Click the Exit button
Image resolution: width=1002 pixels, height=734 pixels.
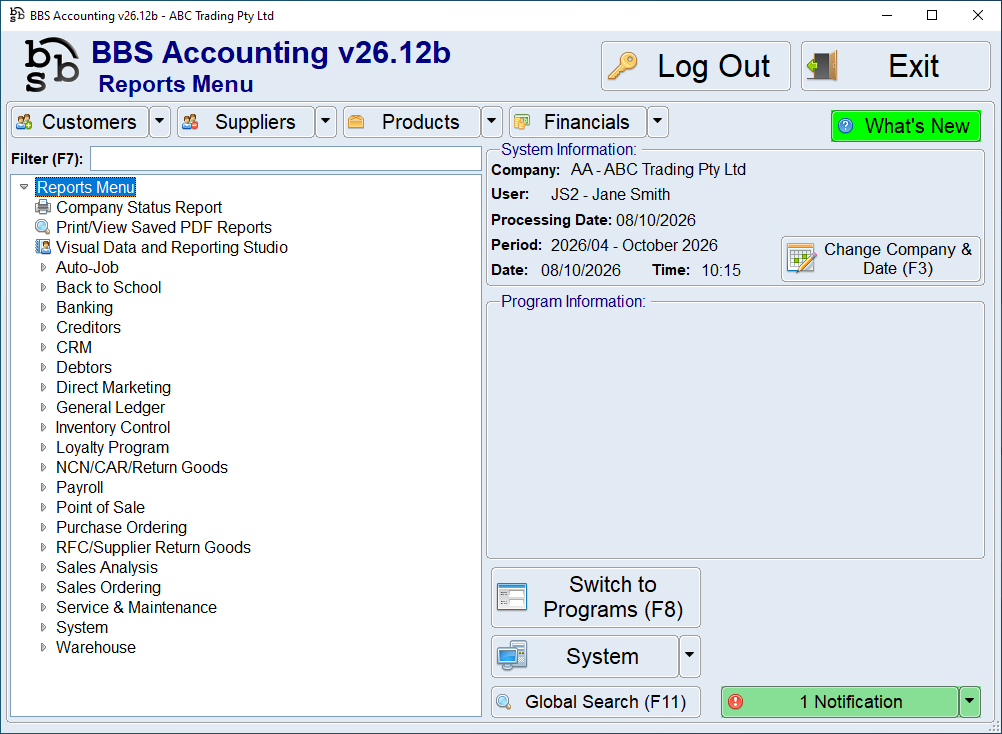pyautogui.click(x=895, y=66)
